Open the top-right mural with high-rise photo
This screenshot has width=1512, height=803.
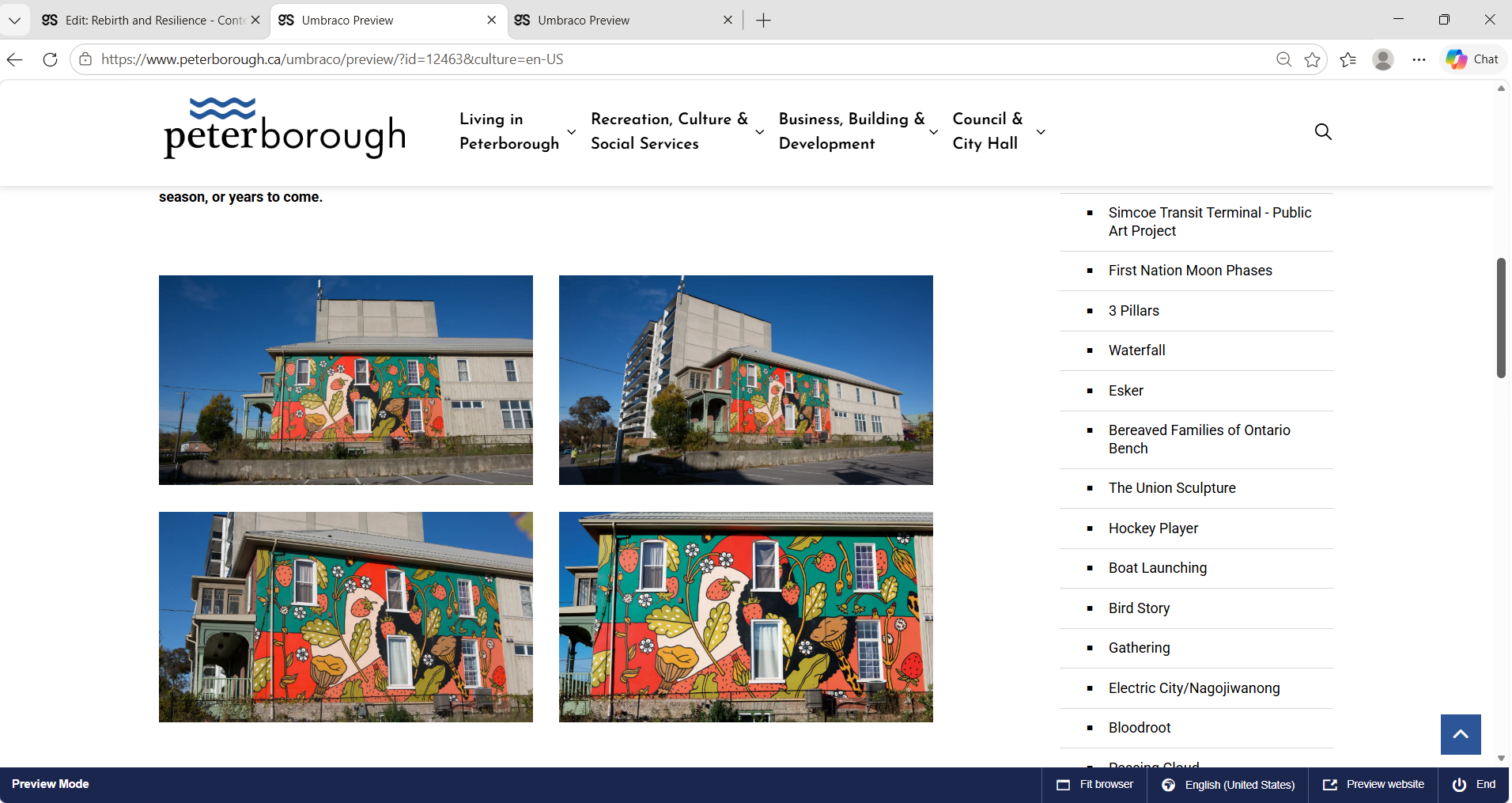[x=746, y=380]
